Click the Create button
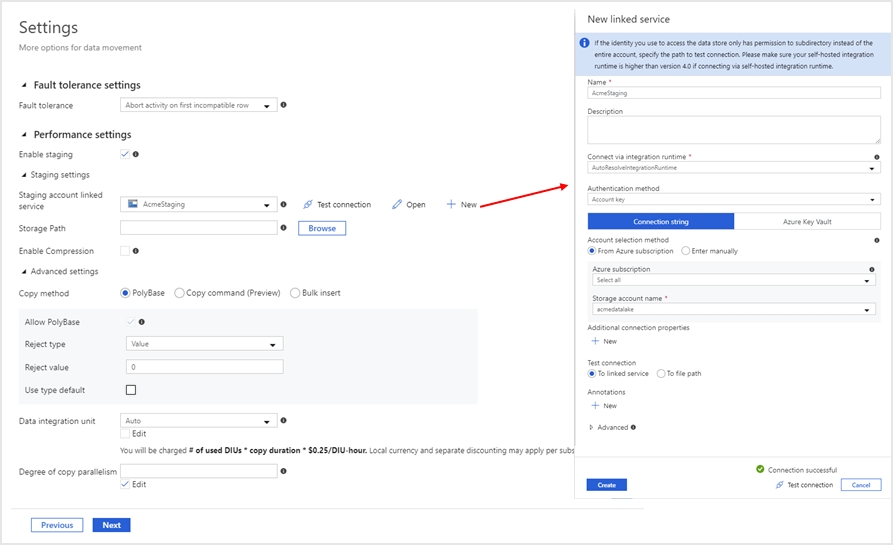 607,485
